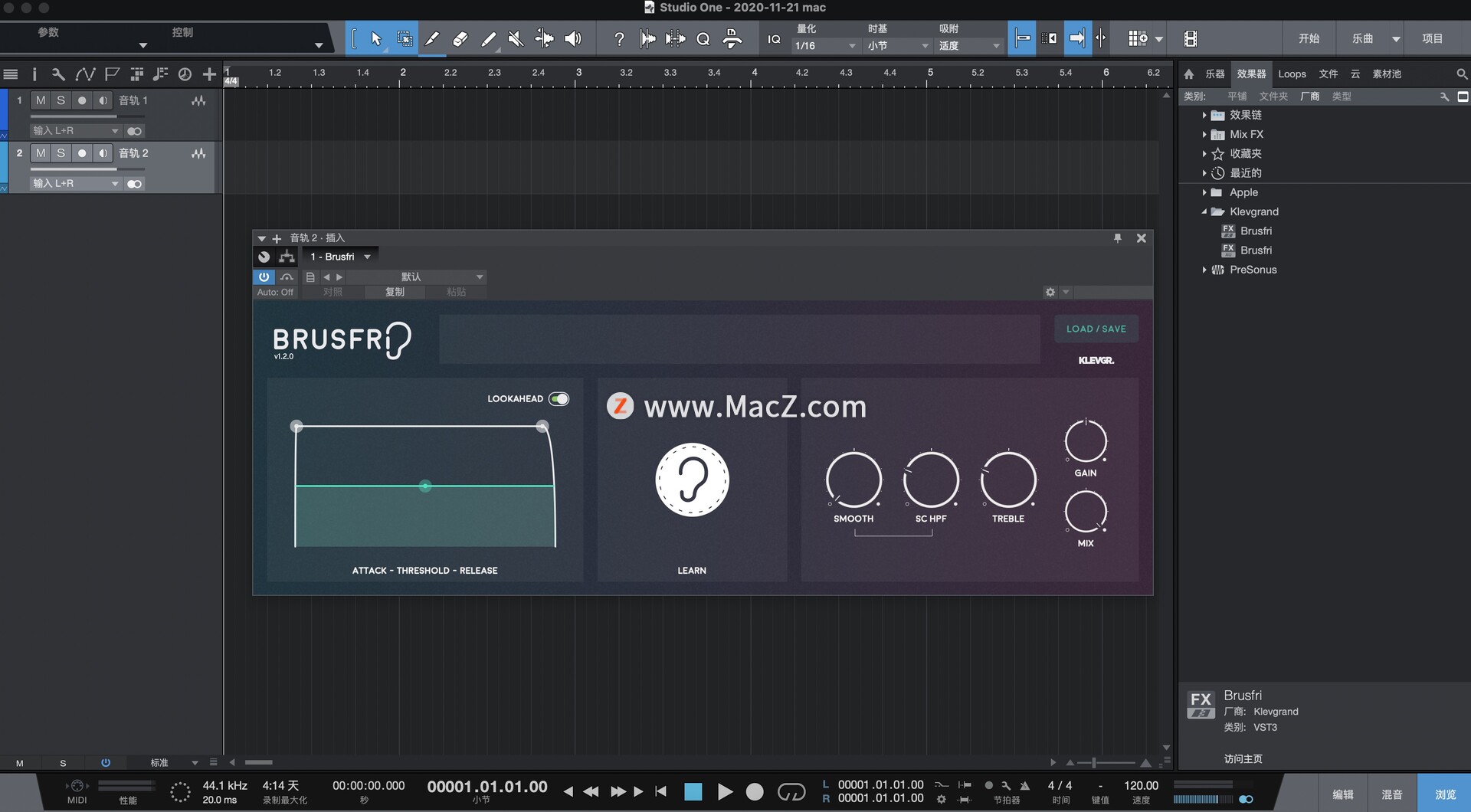
Task: Show automation with the curve icon
Action: coord(84,74)
